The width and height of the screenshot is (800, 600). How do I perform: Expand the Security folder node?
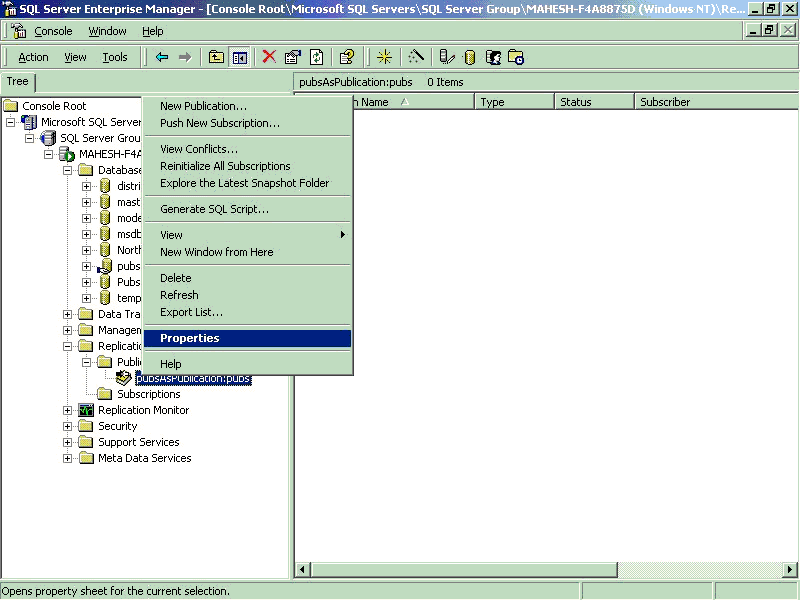pos(67,426)
